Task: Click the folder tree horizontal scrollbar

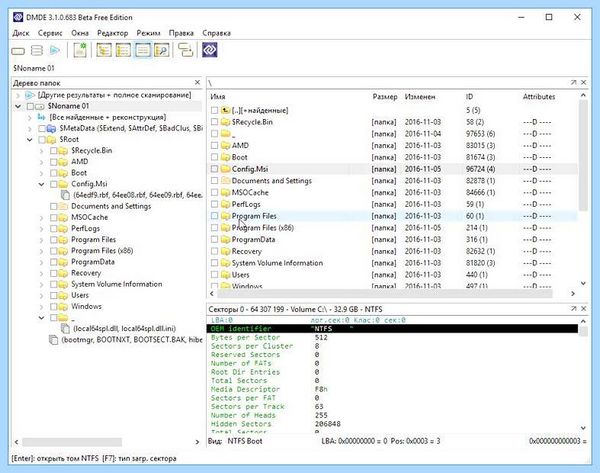Action: point(72,442)
